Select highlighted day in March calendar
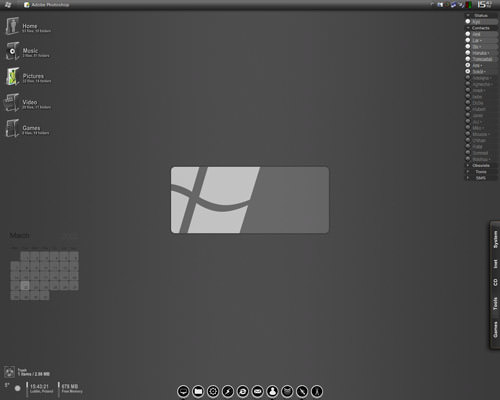The image size is (500, 400). point(25,286)
